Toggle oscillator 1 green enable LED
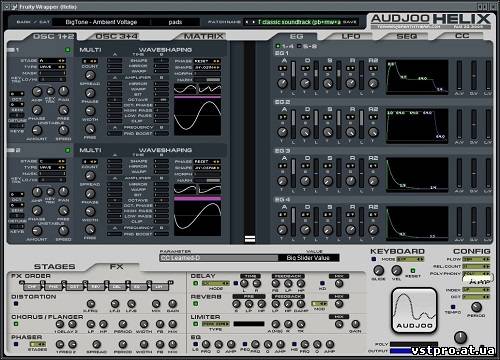Screen dimensions: 500x360 click(68, 50)
